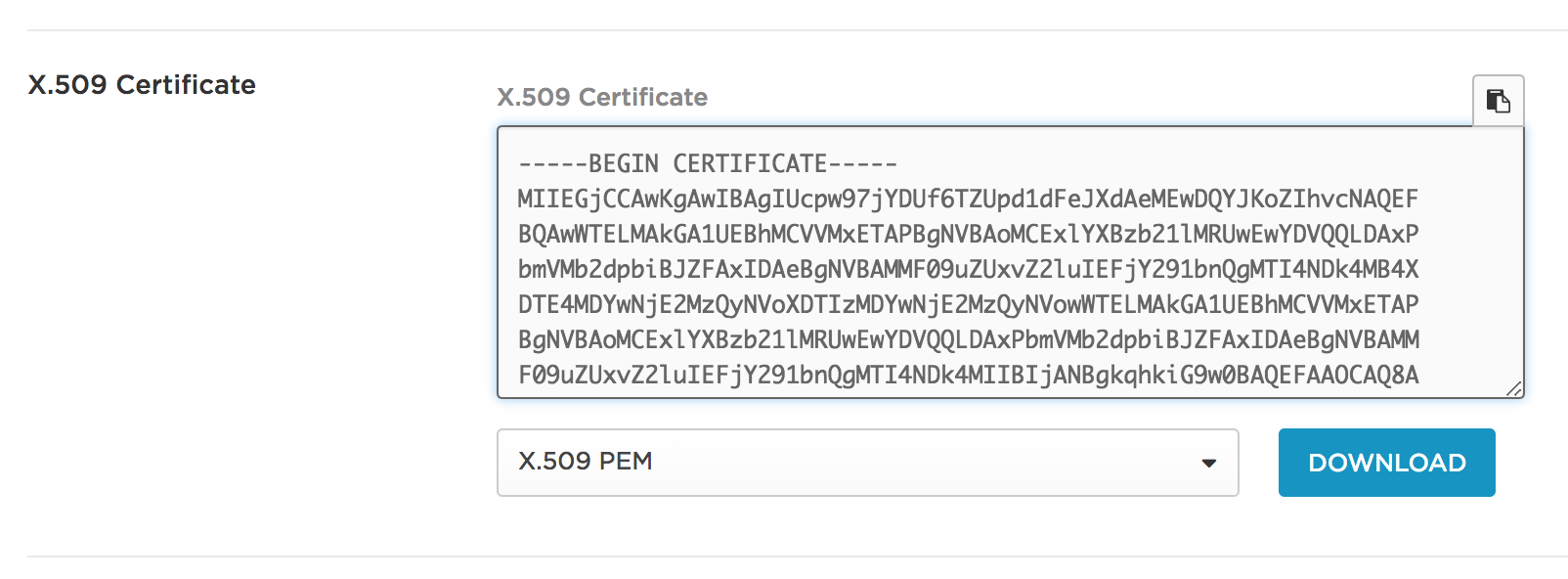Click line starting with BgNVBAoMCExlYXBz
The width and height of the screenshot is (1568, 579).
pos(968,339)
